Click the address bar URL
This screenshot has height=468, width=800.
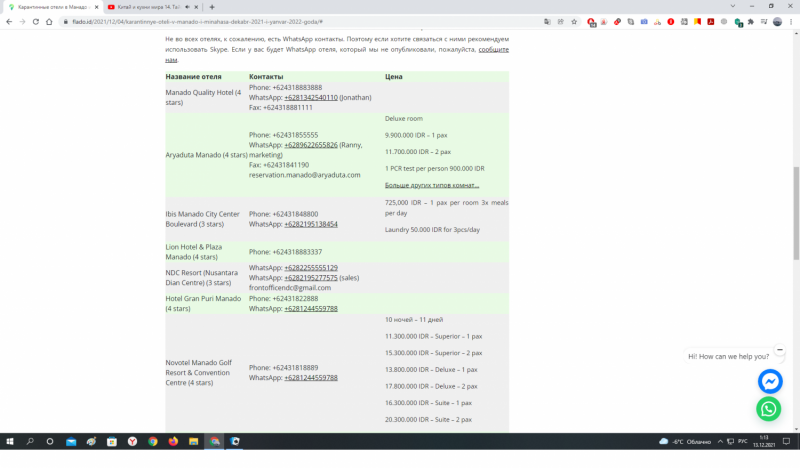[197, 22]
